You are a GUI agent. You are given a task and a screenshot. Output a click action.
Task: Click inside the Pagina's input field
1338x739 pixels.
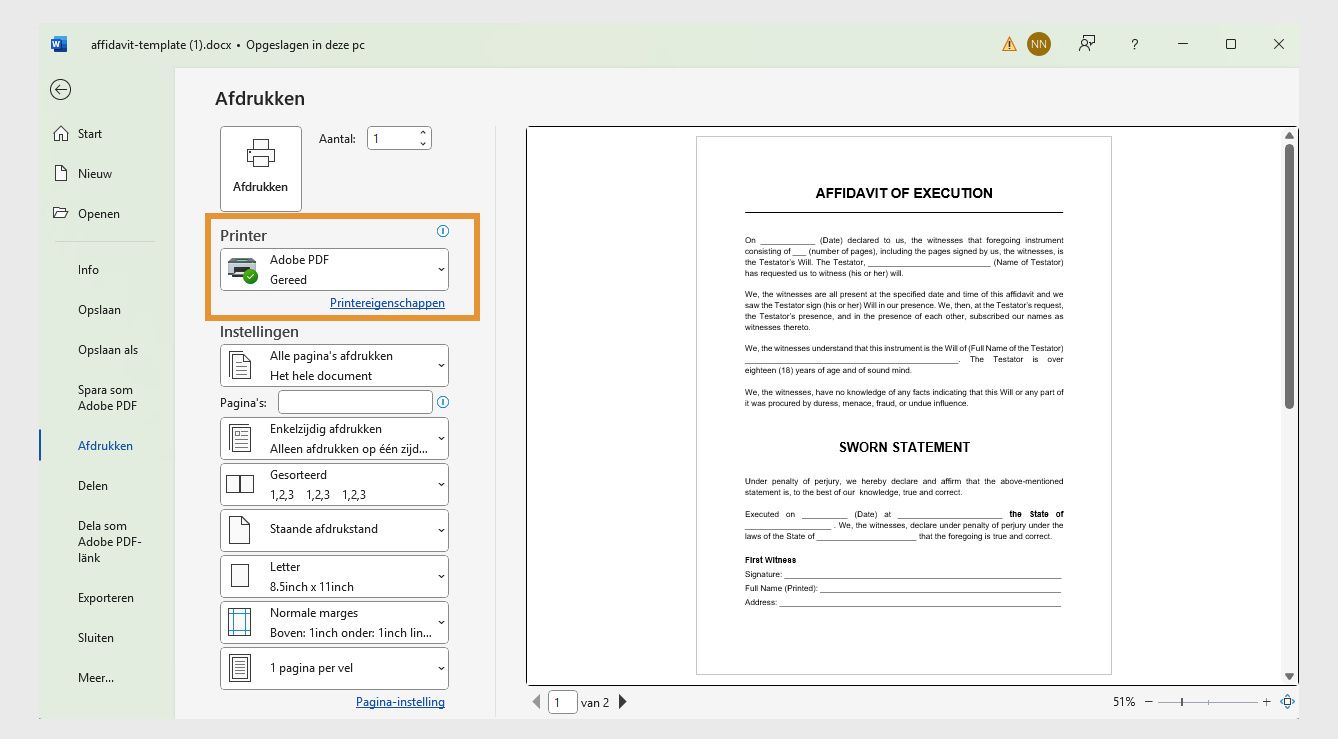(x=354, y=401)
